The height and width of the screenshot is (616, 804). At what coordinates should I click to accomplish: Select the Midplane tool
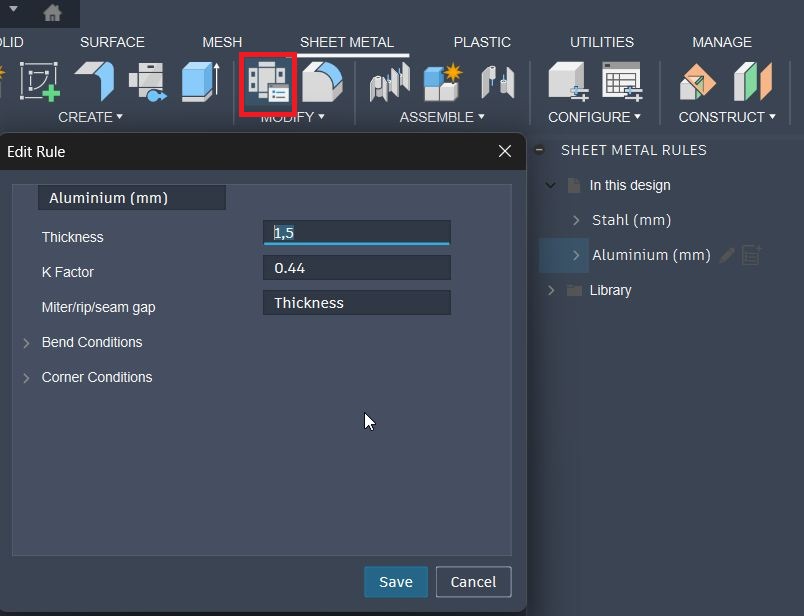tap(752, 82)
